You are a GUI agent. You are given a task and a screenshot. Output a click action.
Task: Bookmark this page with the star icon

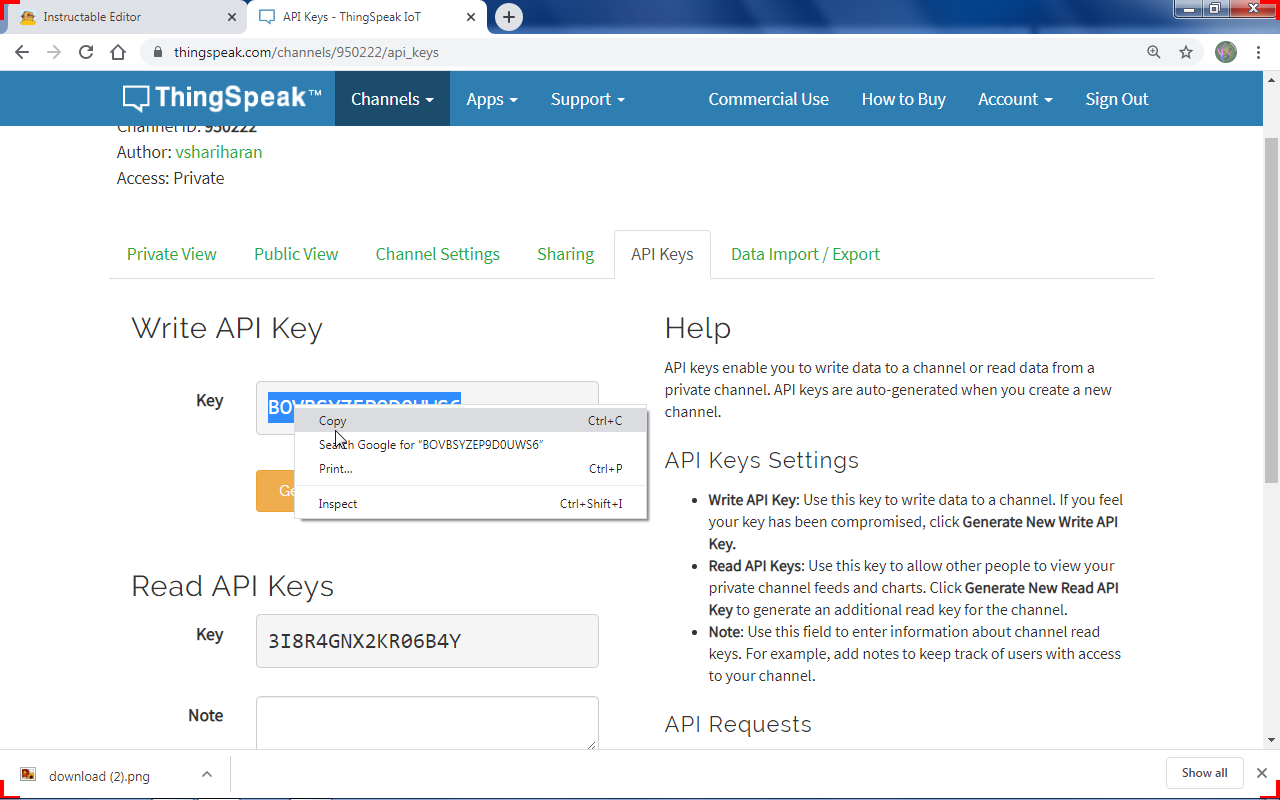coord(1186,52)
